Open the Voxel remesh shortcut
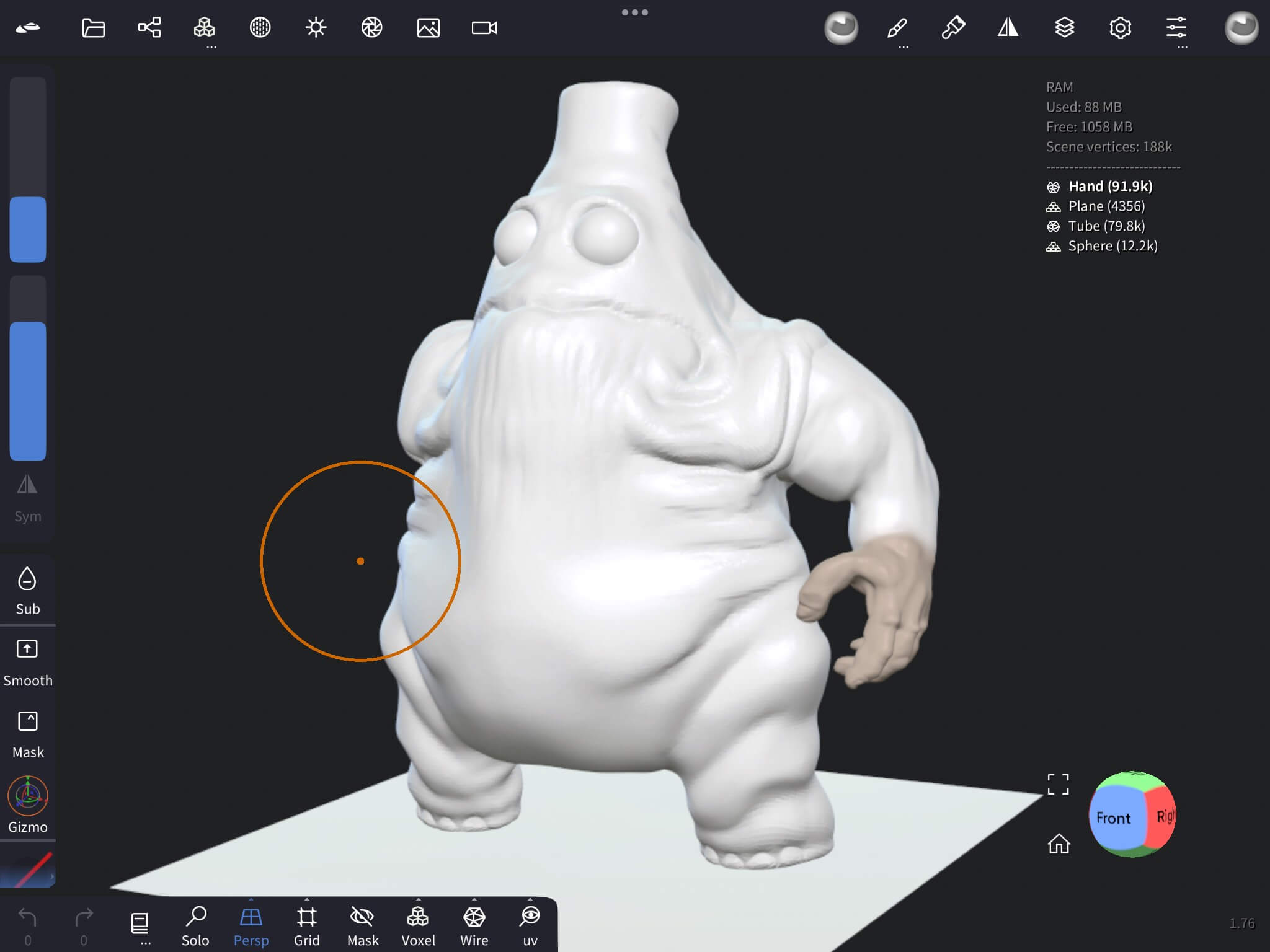 click(x=419, y=925)
